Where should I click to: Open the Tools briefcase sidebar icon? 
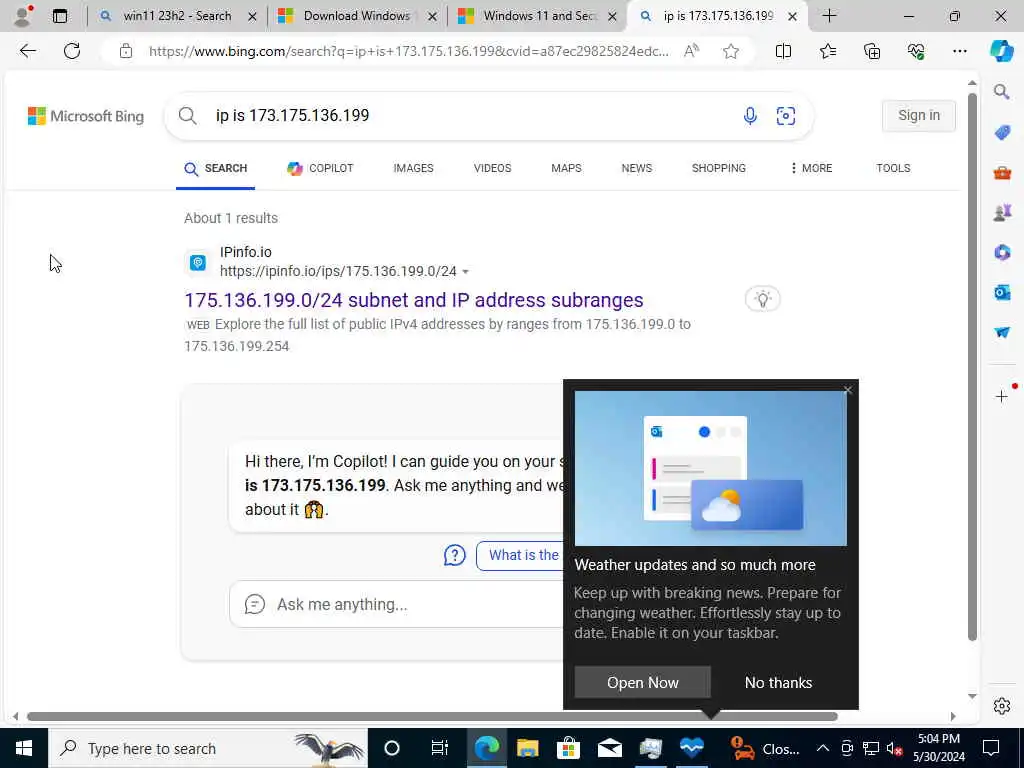[1002, 172]
